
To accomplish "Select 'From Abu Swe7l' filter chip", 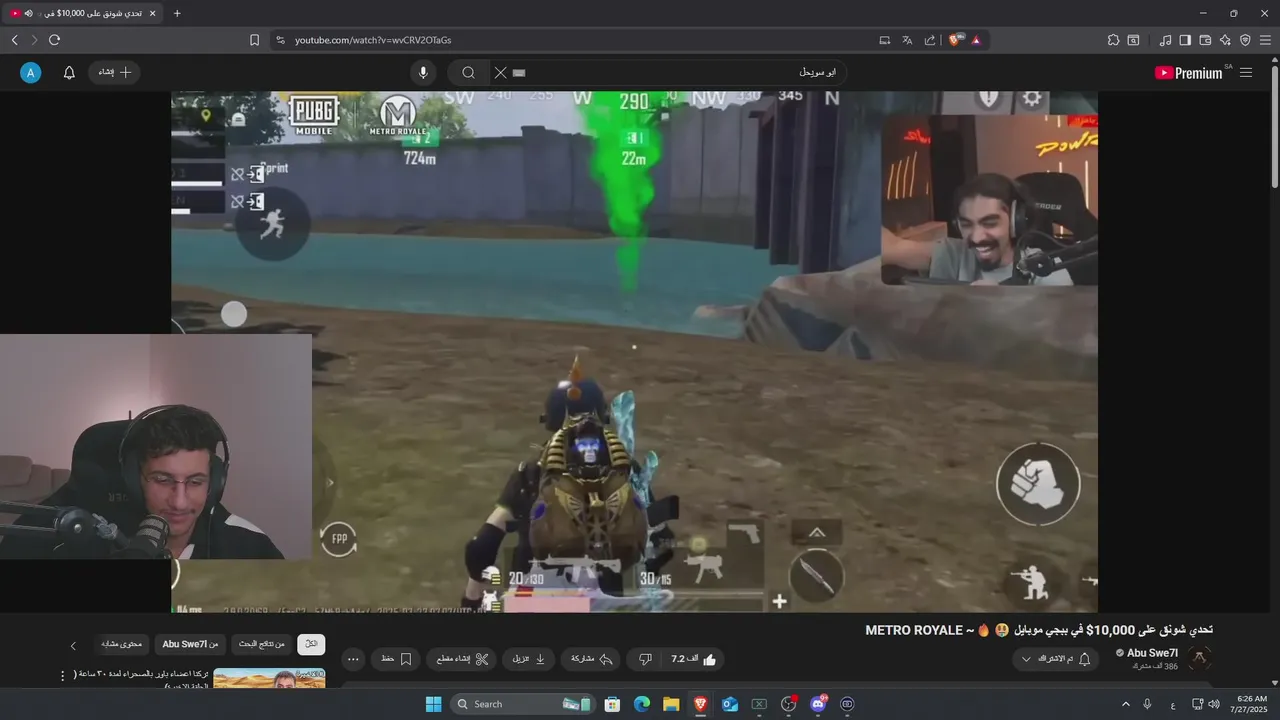I will pos(189,645).
